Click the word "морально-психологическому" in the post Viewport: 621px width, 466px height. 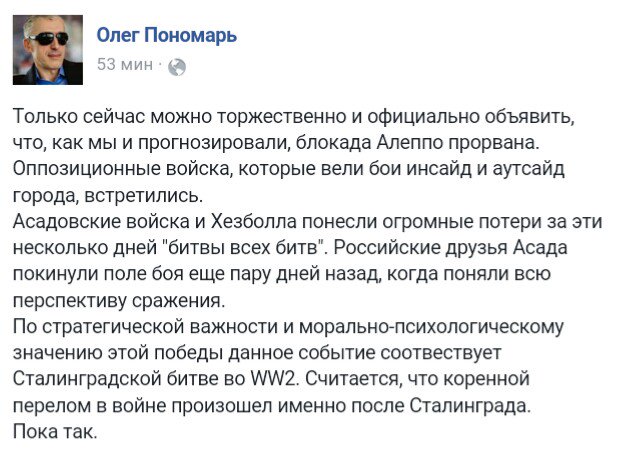(x=431, y=327)
